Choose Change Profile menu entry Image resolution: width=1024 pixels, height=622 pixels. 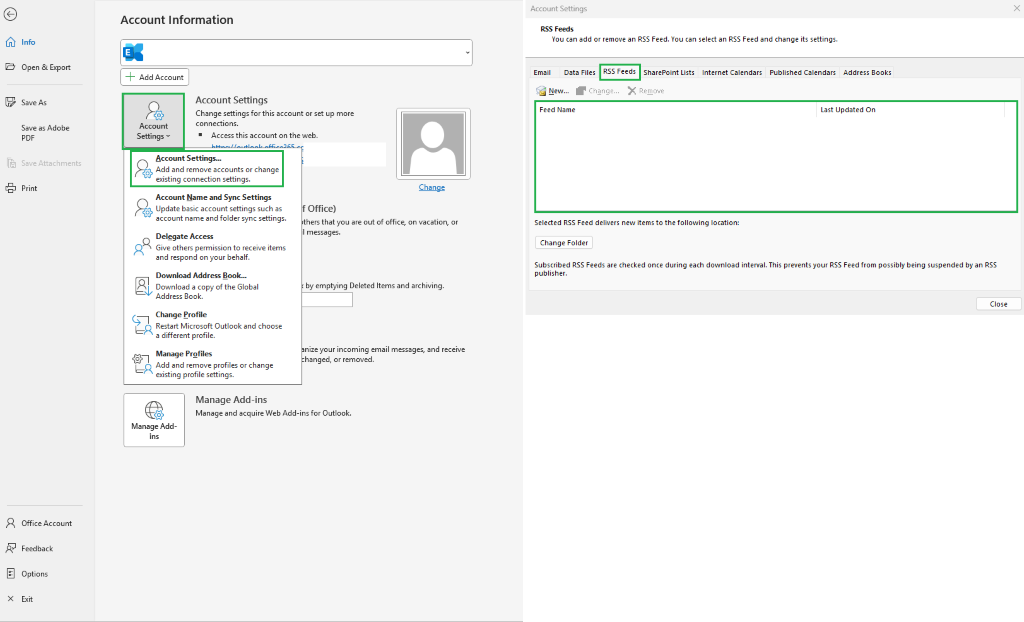211,325
